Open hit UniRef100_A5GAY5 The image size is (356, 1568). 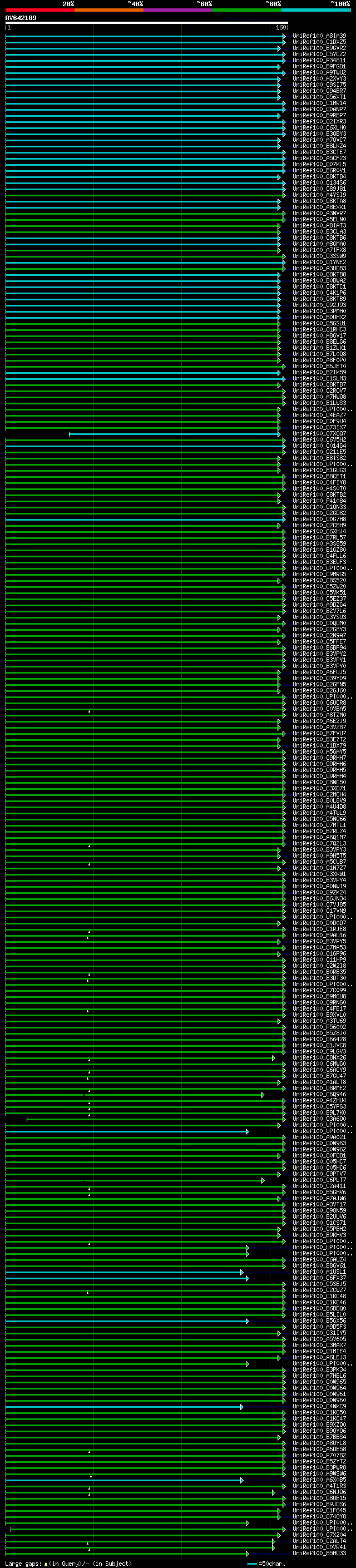[x=319, y=752]
